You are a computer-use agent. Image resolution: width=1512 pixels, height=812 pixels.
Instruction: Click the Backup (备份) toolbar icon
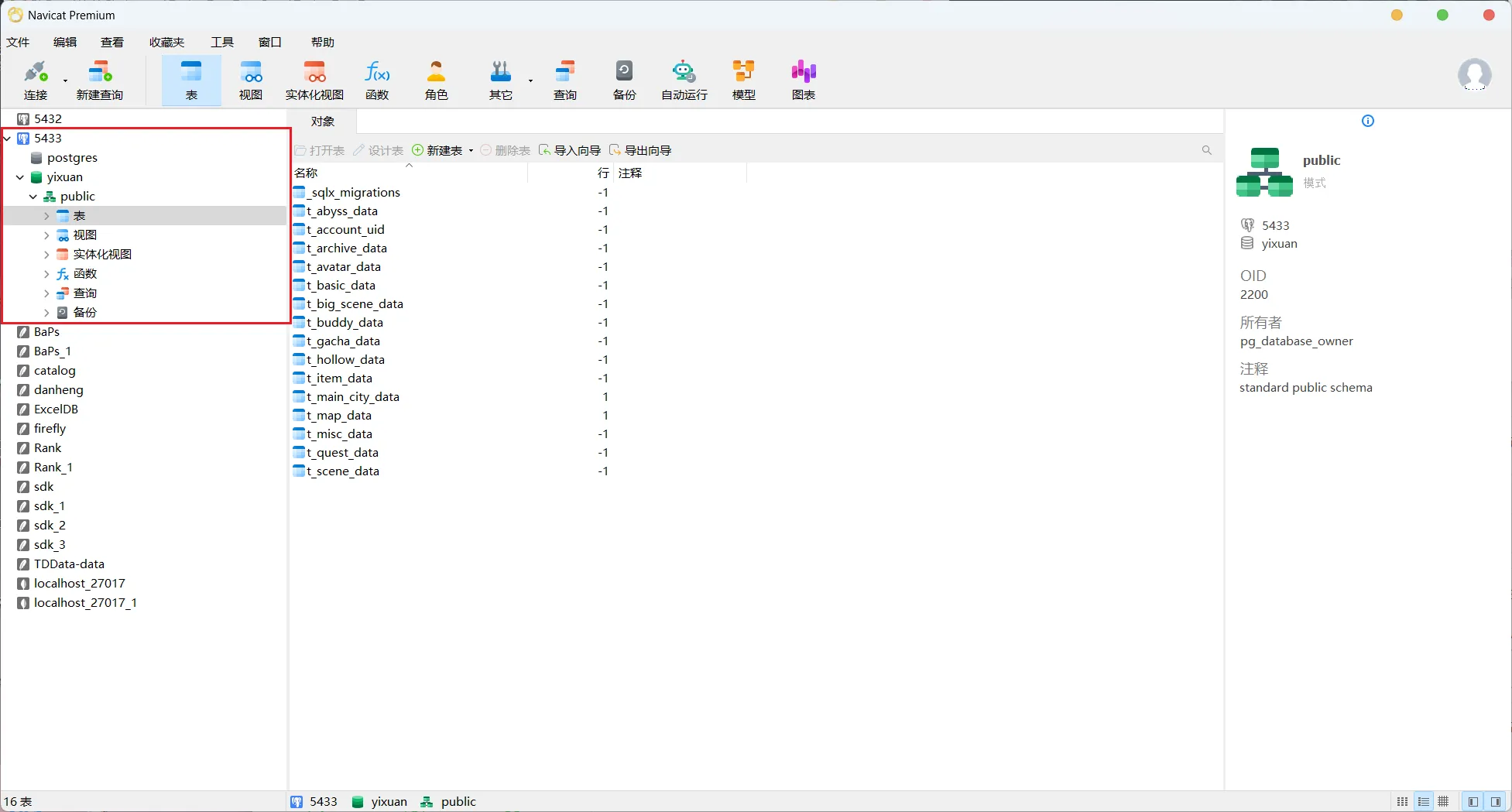624,80
